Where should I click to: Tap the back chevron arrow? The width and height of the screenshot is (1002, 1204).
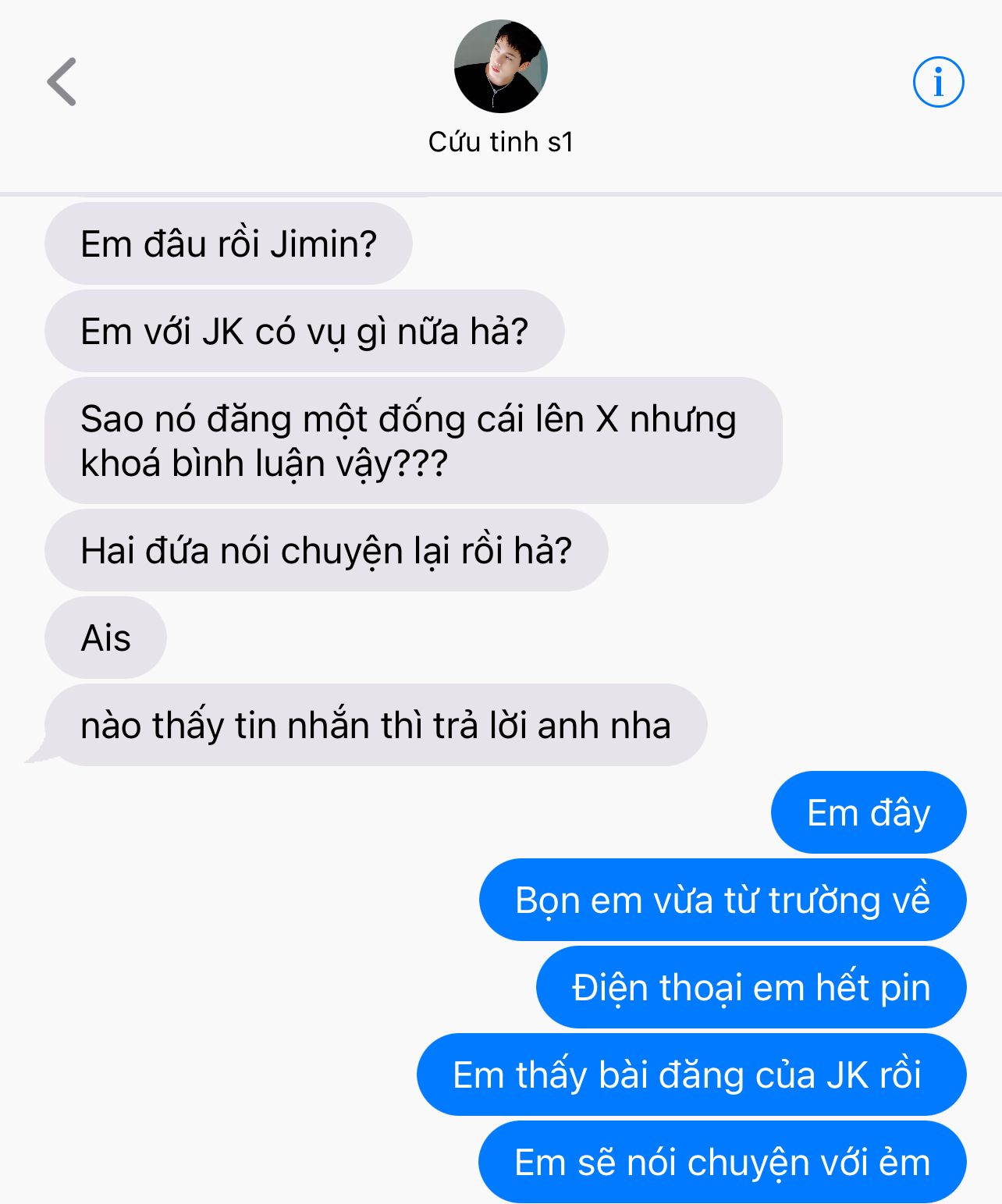coord(62,81)
